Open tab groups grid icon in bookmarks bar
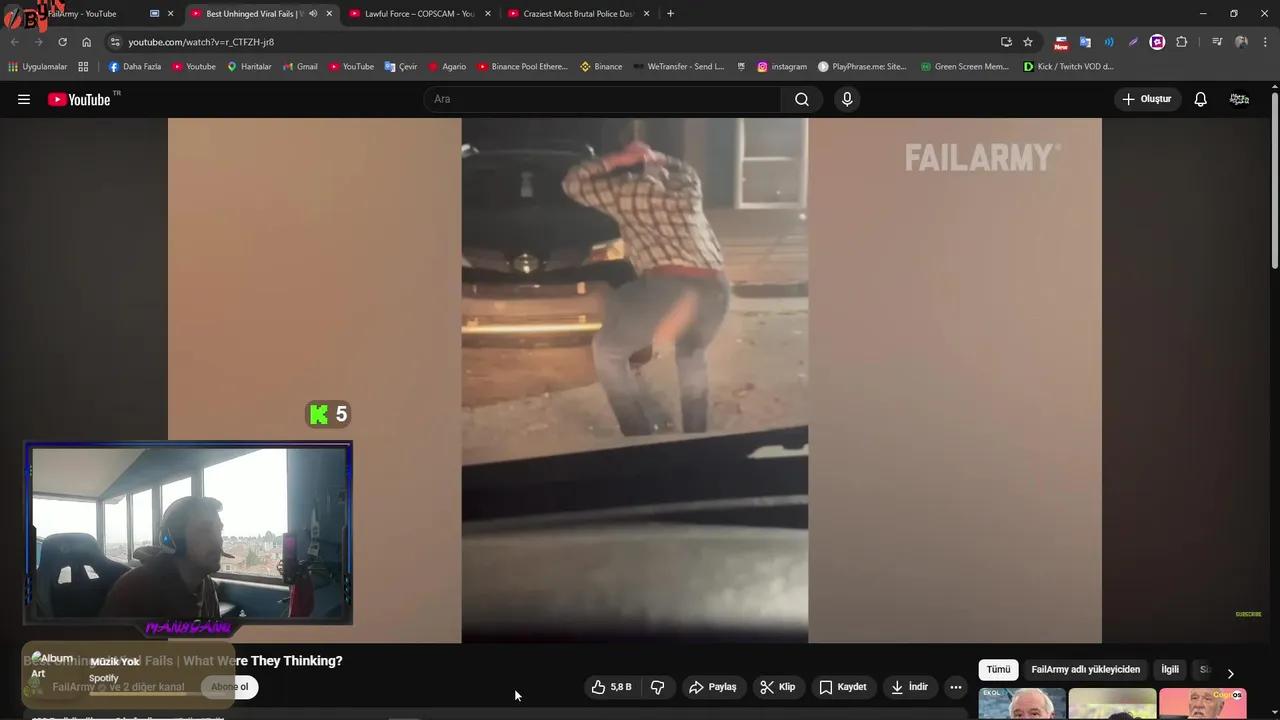This screenshot has width=1280, height=720. tap(83, 67)
